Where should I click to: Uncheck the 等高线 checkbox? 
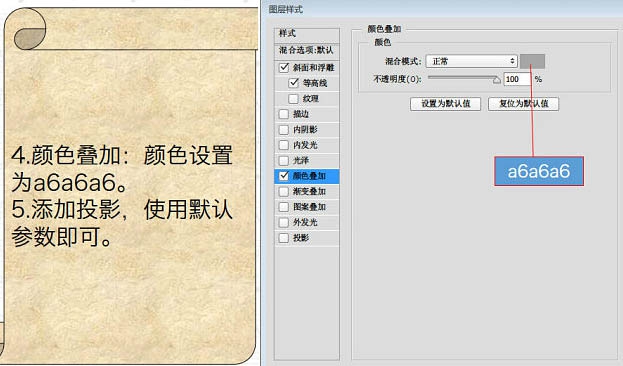point(294,83)
